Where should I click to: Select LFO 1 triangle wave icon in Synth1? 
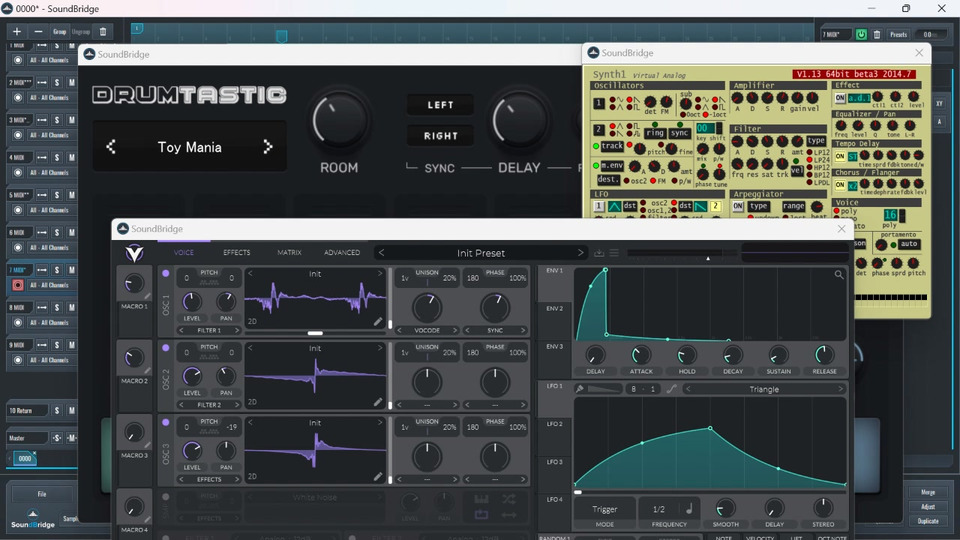coord(615,206)
